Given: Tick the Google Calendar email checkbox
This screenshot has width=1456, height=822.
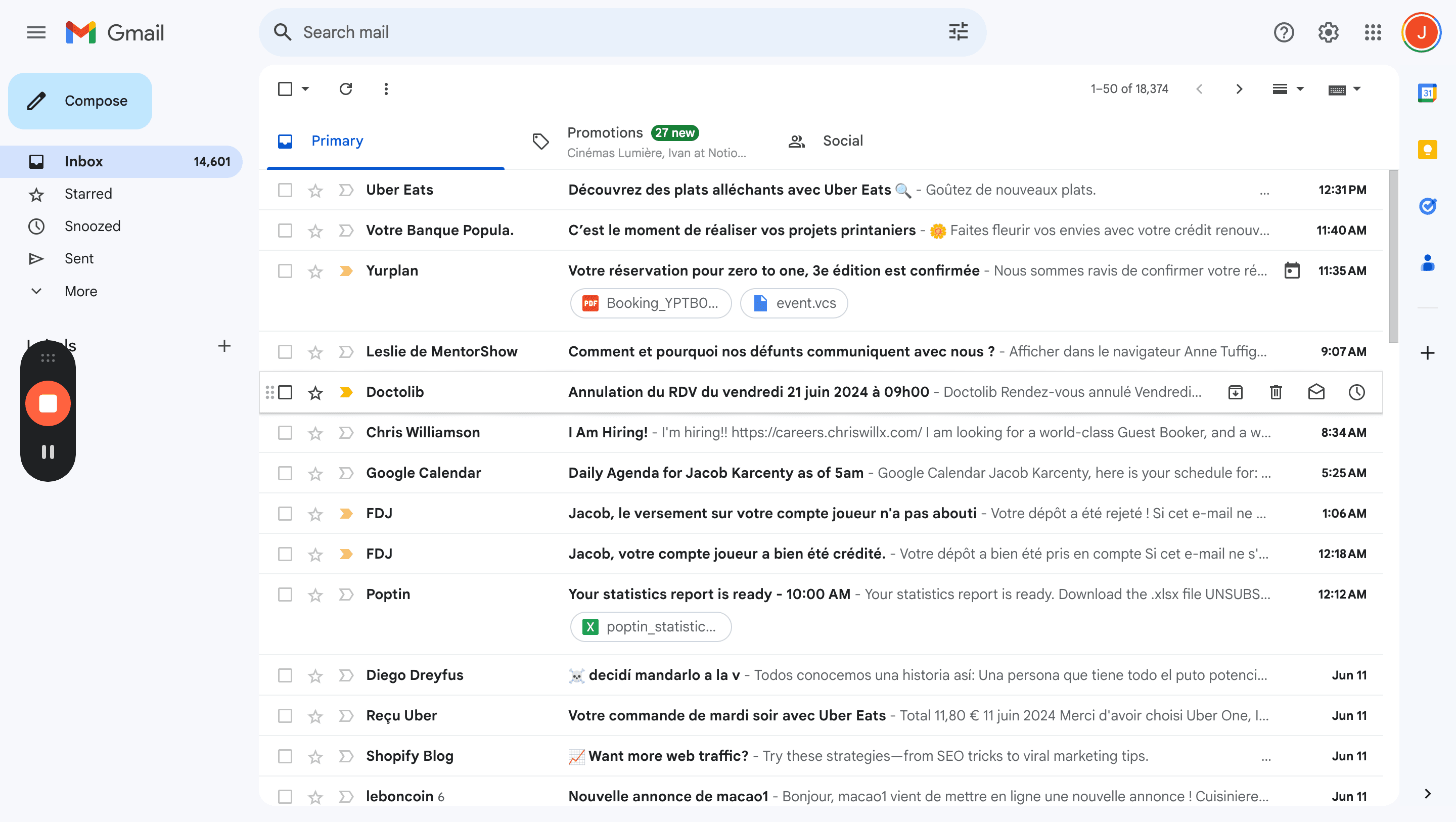Looking at the screenshot, I should [285, 473].
